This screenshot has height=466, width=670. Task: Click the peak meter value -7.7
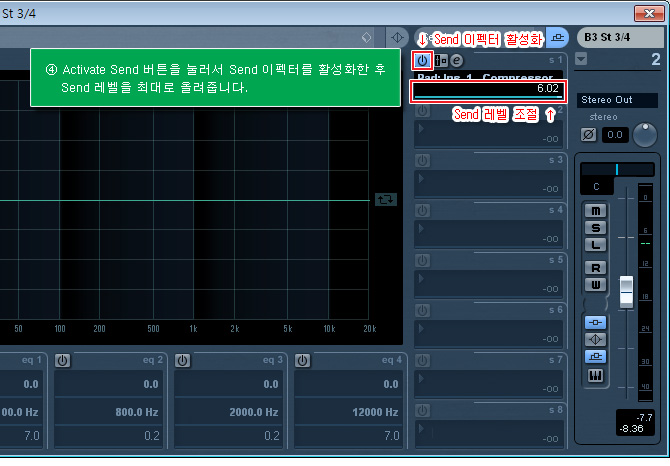pos(644,417)
